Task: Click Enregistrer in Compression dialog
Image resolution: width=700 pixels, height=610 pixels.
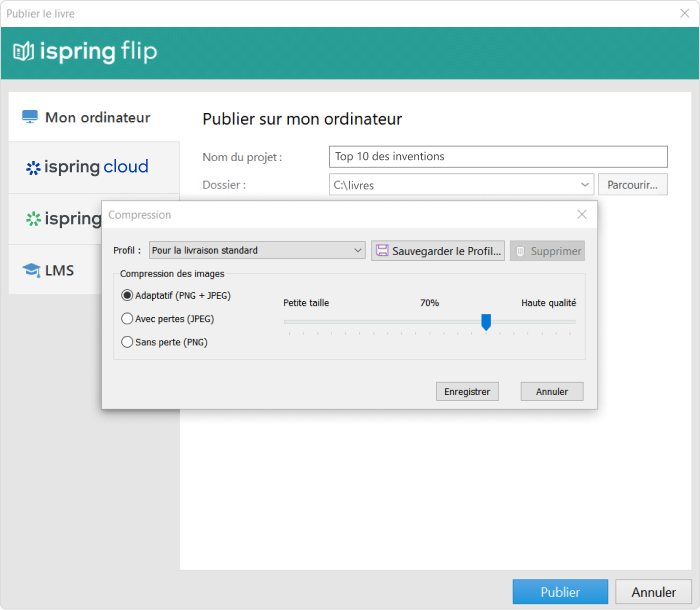Action: point(467,392)
